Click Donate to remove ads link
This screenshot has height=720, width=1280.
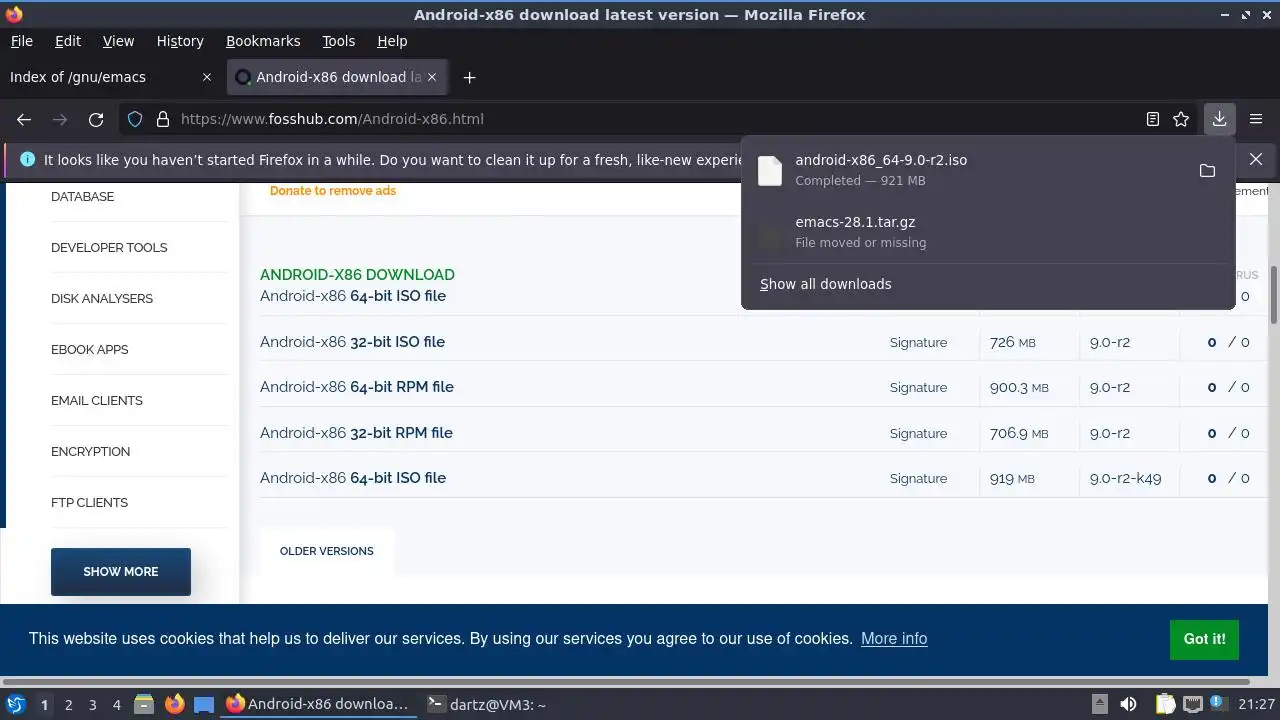point(333,191)
